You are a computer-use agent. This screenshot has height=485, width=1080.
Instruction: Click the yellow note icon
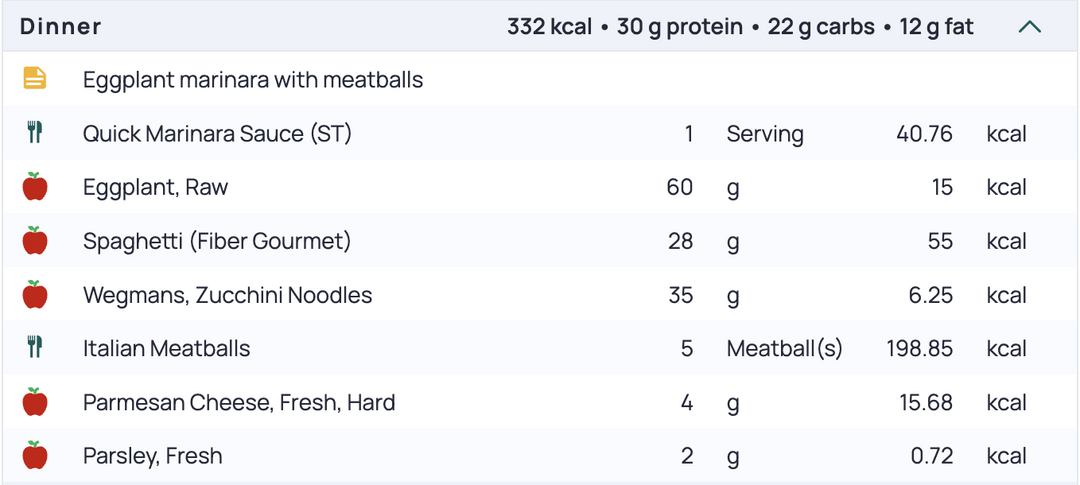pos(35,79)
